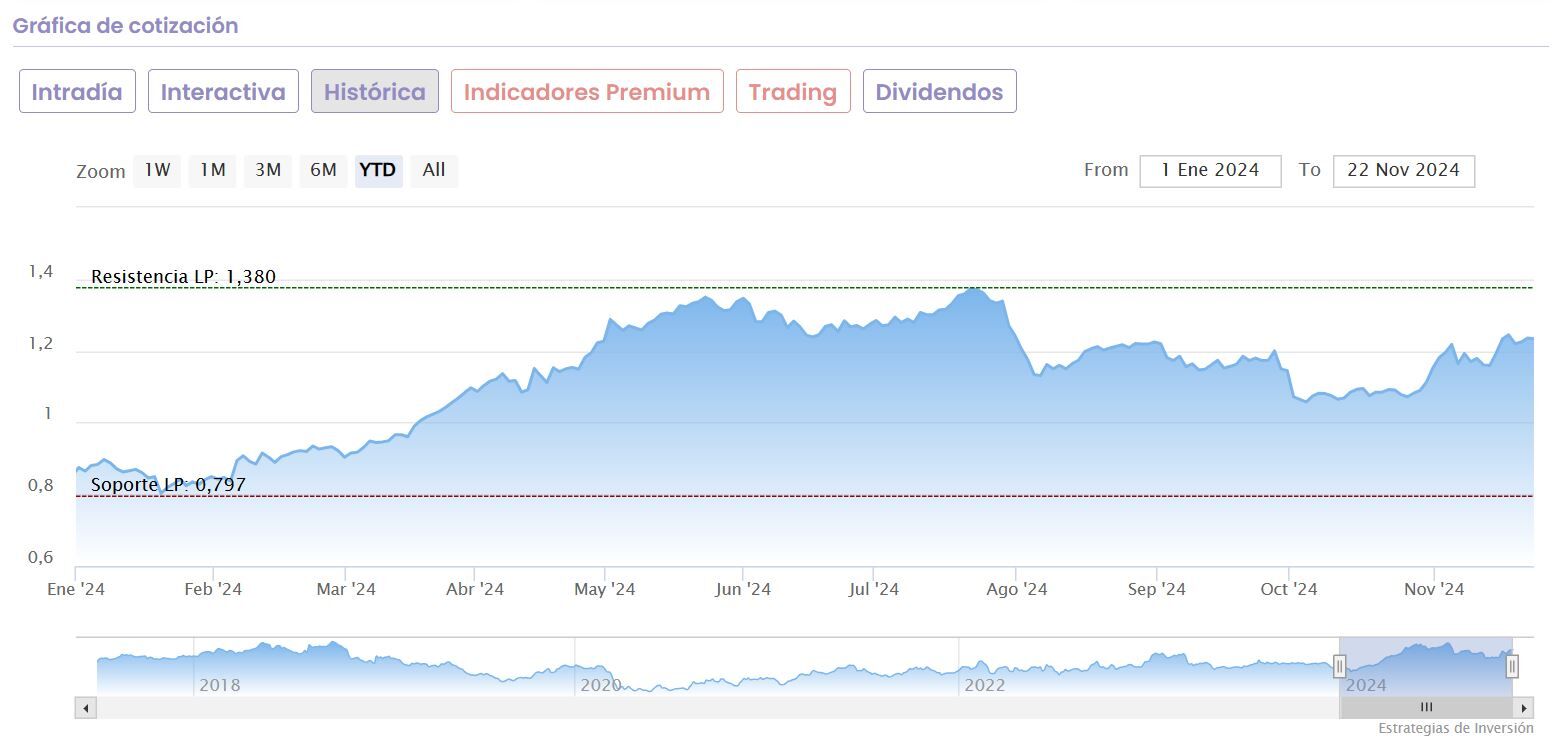The image size is (1557, 740).
Task: Show the Dividendos tab
Action: 939,92
